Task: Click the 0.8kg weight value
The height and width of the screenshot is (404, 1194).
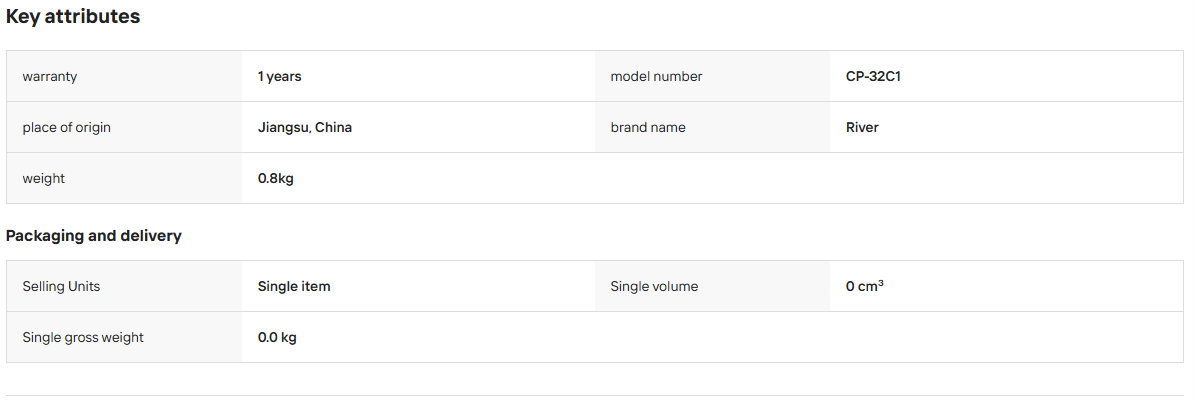Action: pyautogui.click(x=276, y=179)
